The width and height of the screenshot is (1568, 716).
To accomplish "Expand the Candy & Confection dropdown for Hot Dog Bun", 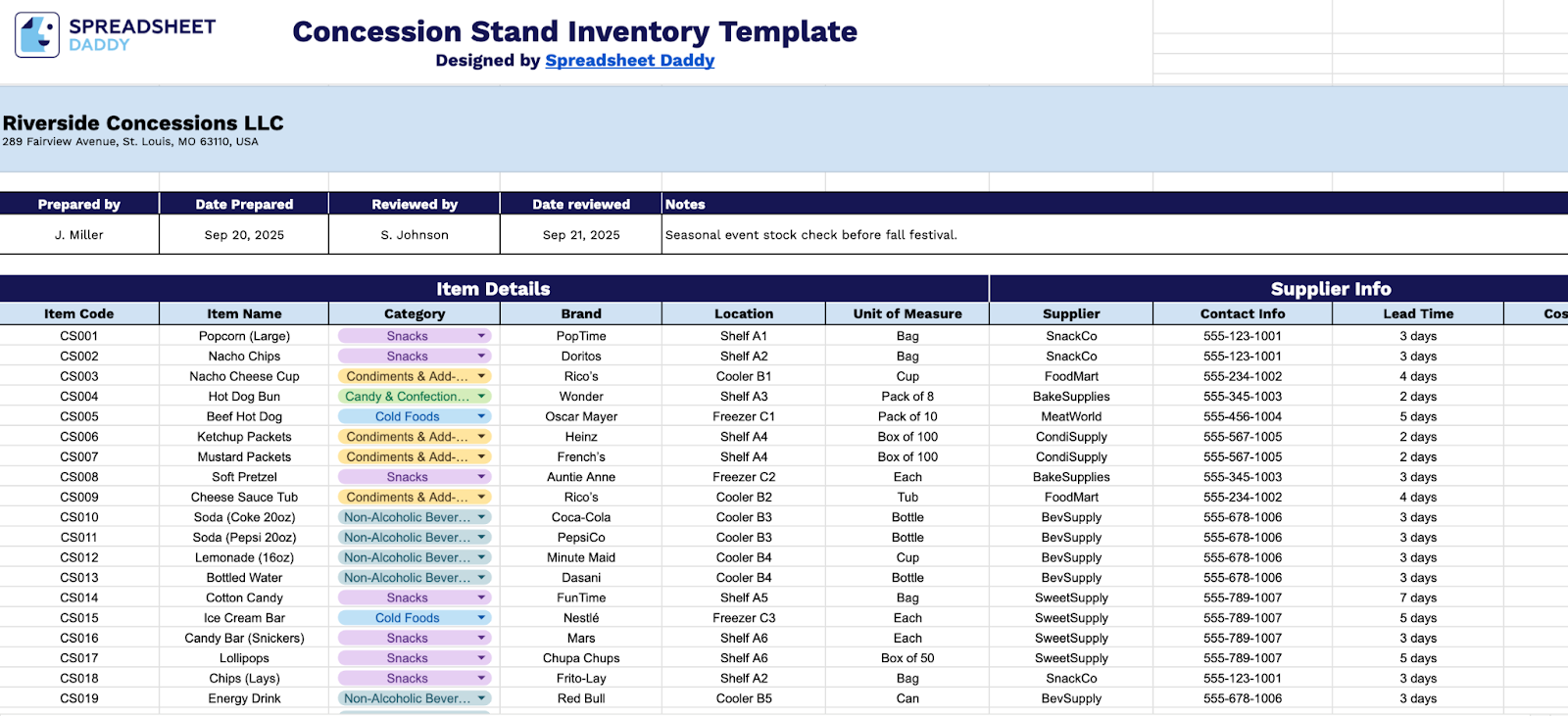I will click(x=481, y=396).
